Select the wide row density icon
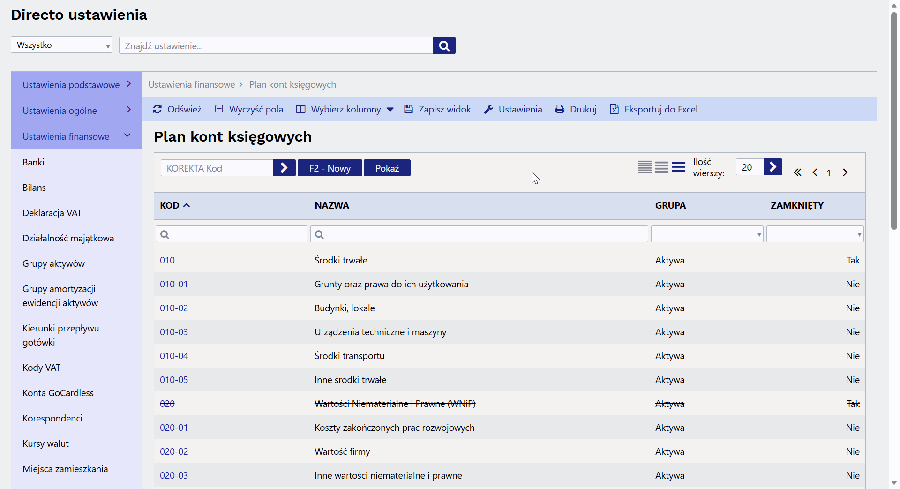The image size is (900, 489). (x=678, y=167)
